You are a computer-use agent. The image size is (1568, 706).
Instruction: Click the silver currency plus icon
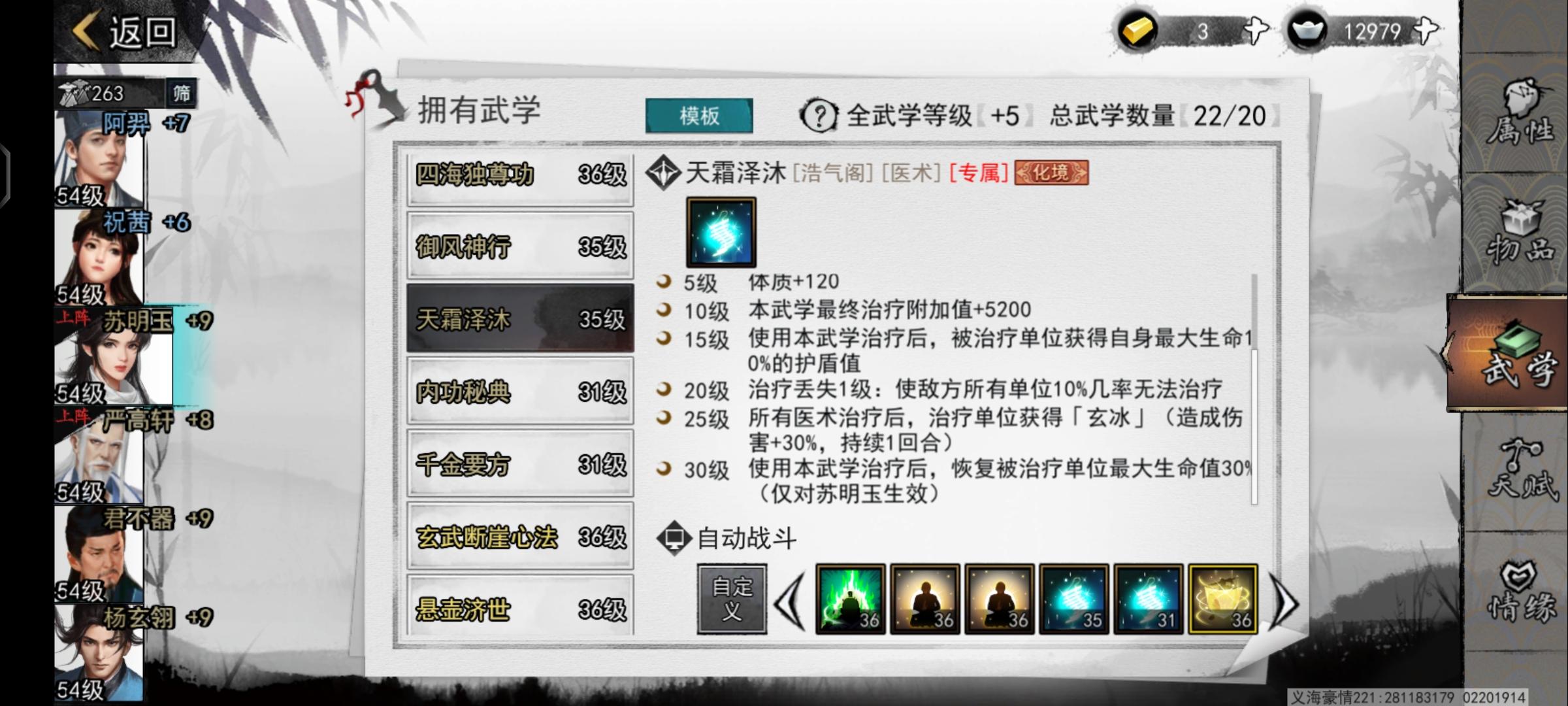(x=1425, y=31)
